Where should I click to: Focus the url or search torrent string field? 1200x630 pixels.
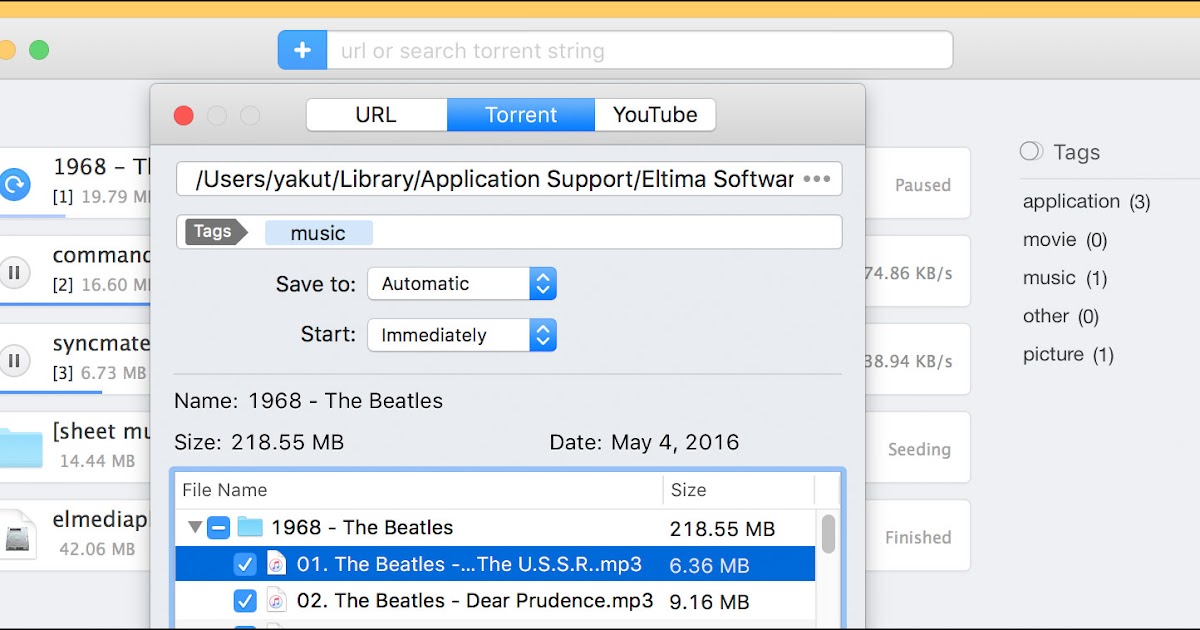click(x=640, y=50)
